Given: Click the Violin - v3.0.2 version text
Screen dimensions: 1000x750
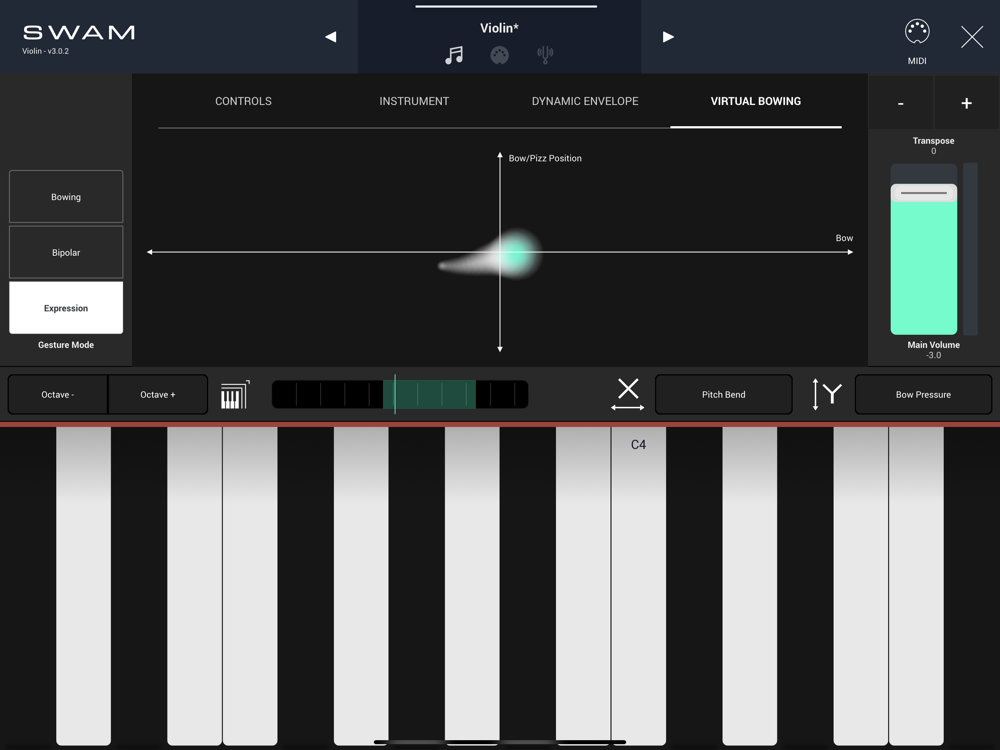Looking at the screenshot, I should tap(45, 51).
